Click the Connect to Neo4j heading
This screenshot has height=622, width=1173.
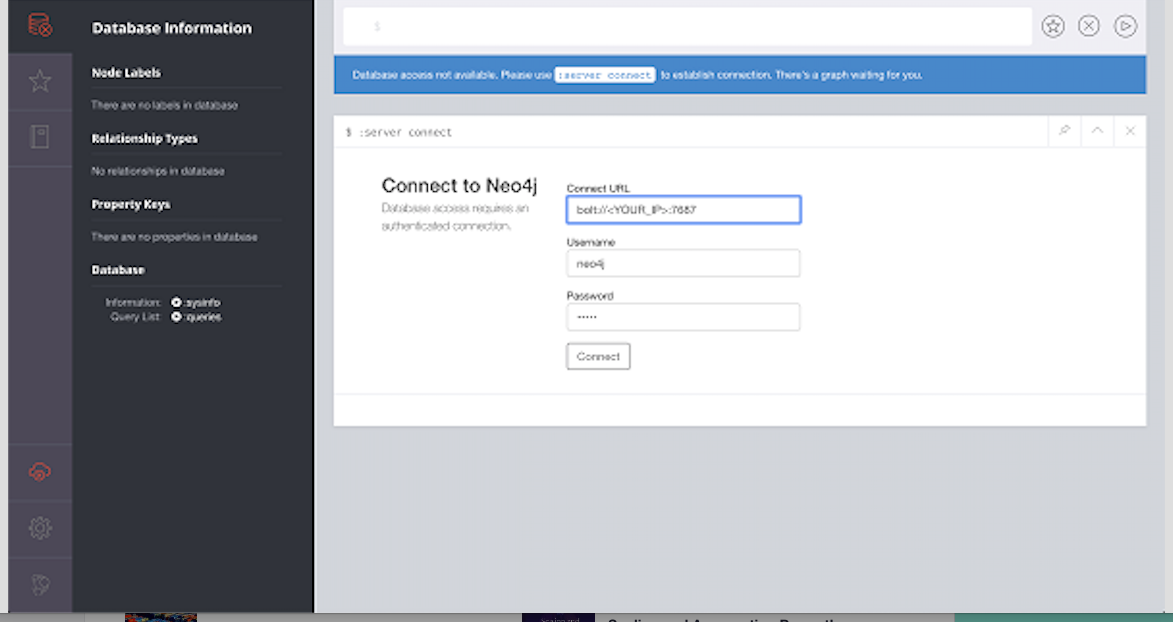pyautogui.click(x=459, y=186)
